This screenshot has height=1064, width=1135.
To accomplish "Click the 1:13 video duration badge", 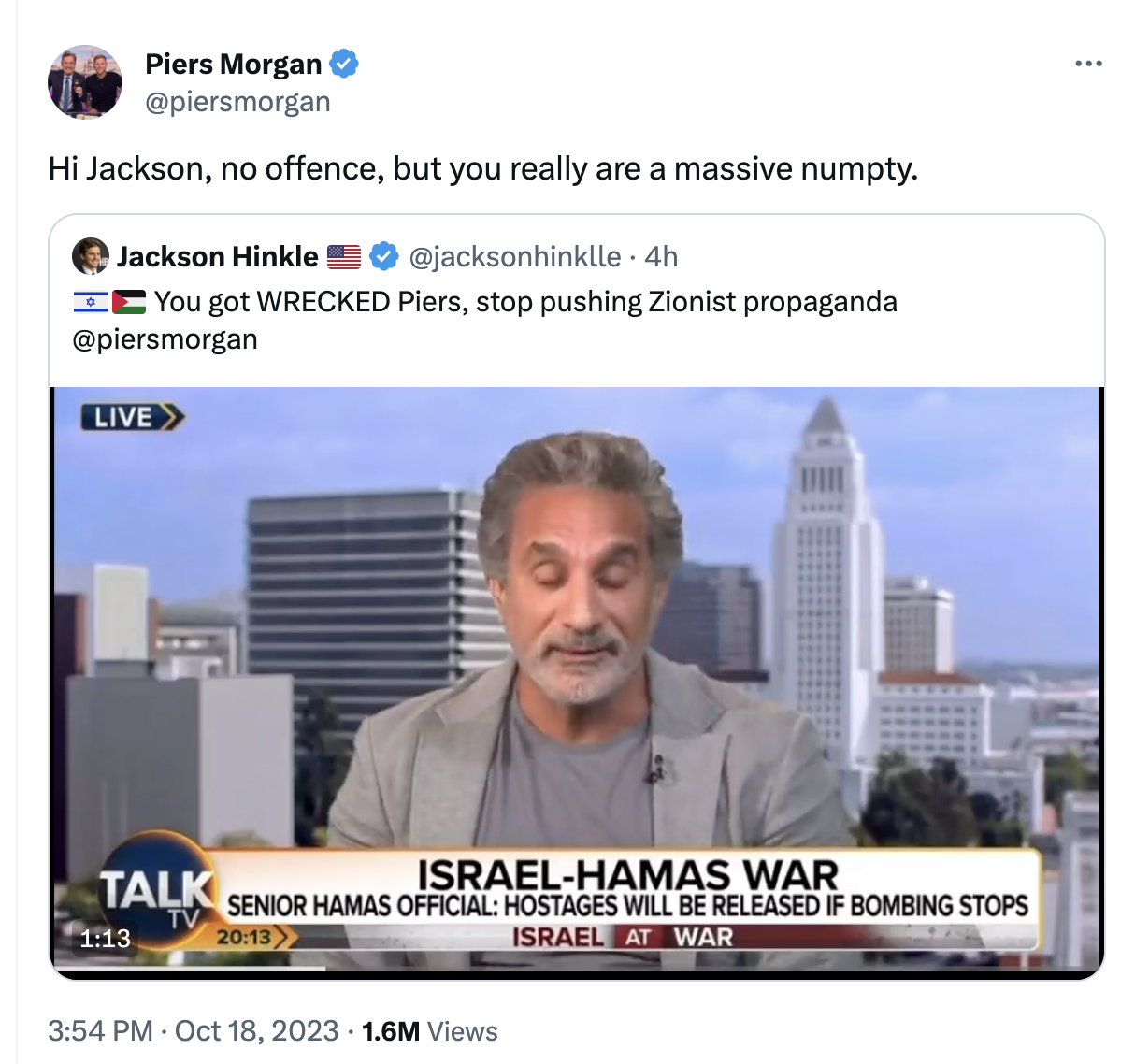I will click(105, 938).
